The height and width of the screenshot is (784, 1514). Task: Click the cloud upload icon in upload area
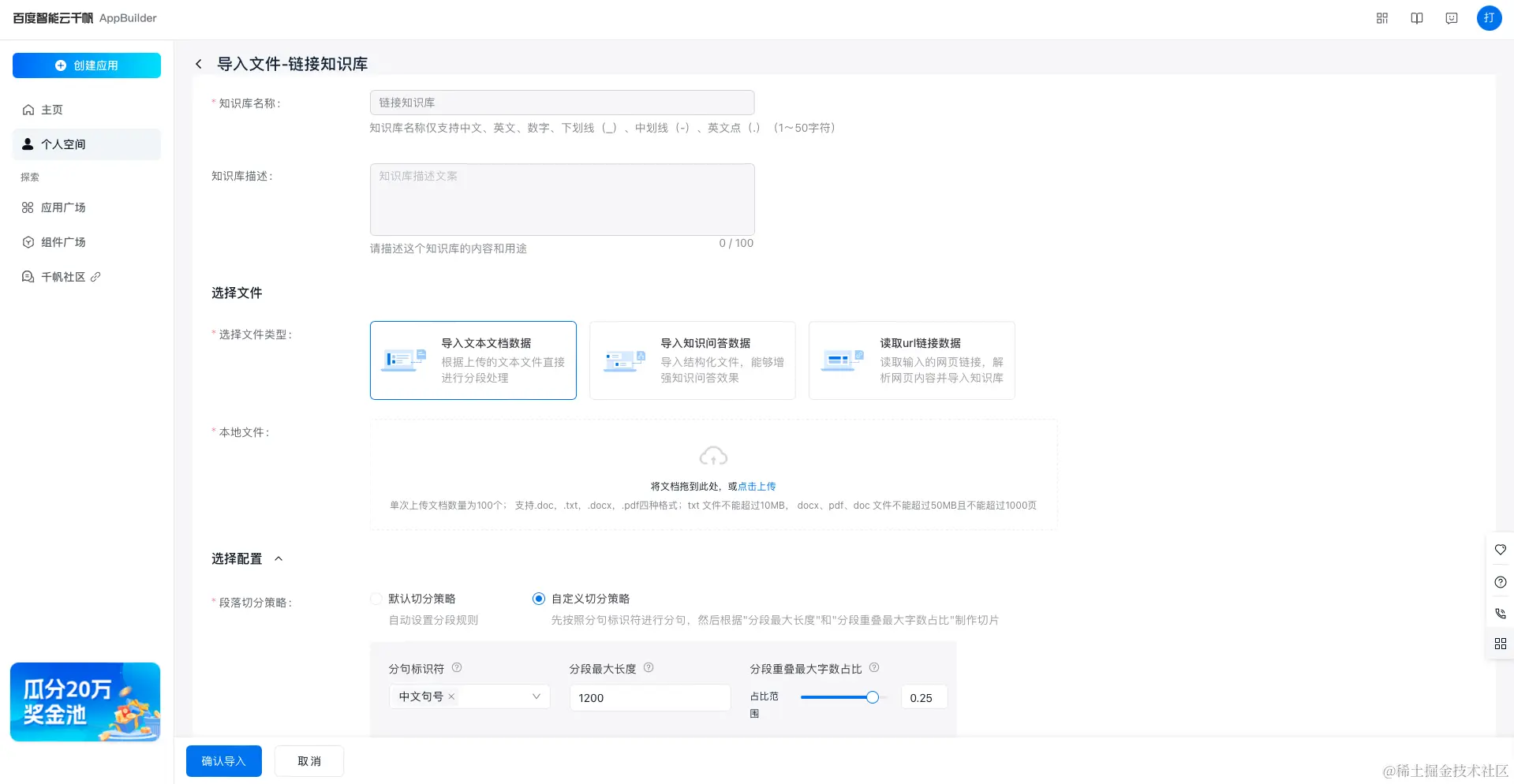(713, 456)
